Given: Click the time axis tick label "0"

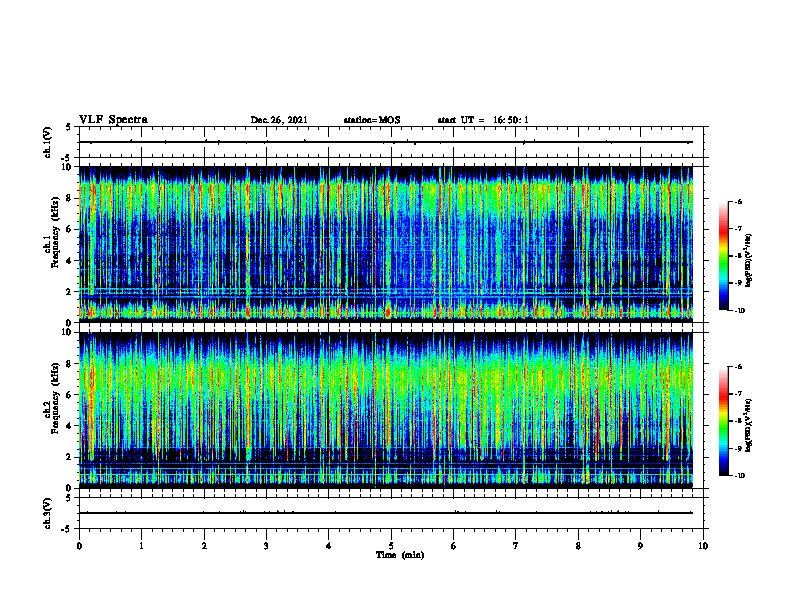Looking at the screenshot, I should pyautogui.click(x=79, y=546).
